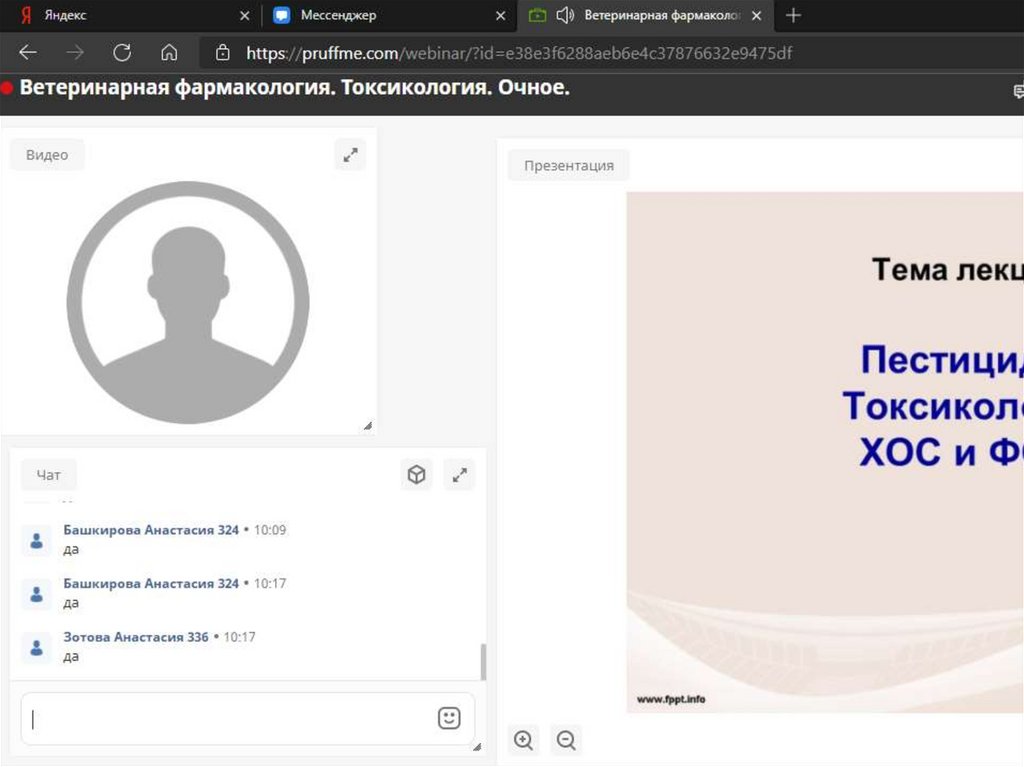Click the cube icon in Chat panel
The width and height of the screenshot is (1024, 767).
pos(416,475)
